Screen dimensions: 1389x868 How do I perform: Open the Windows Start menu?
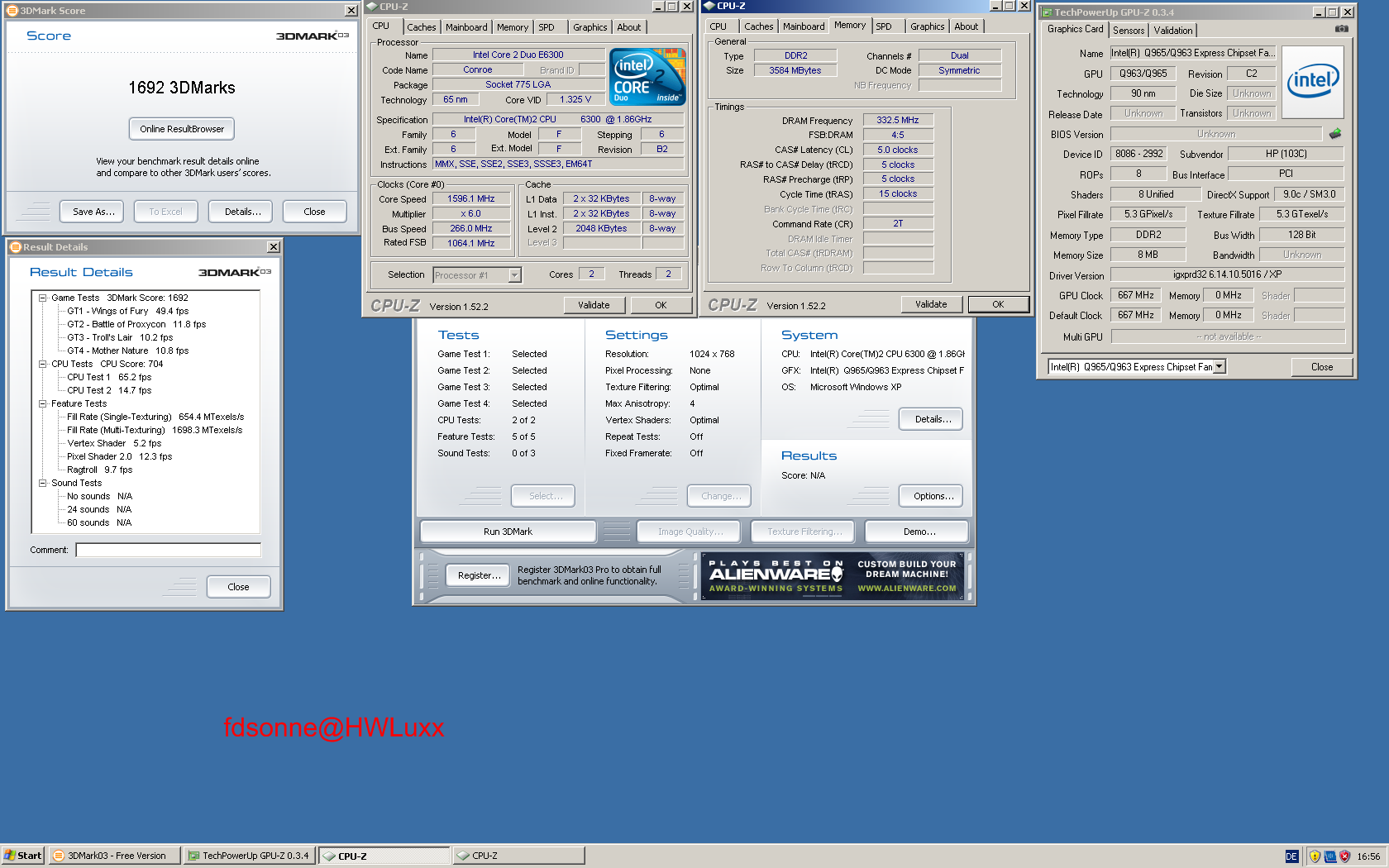coord(22,856)
